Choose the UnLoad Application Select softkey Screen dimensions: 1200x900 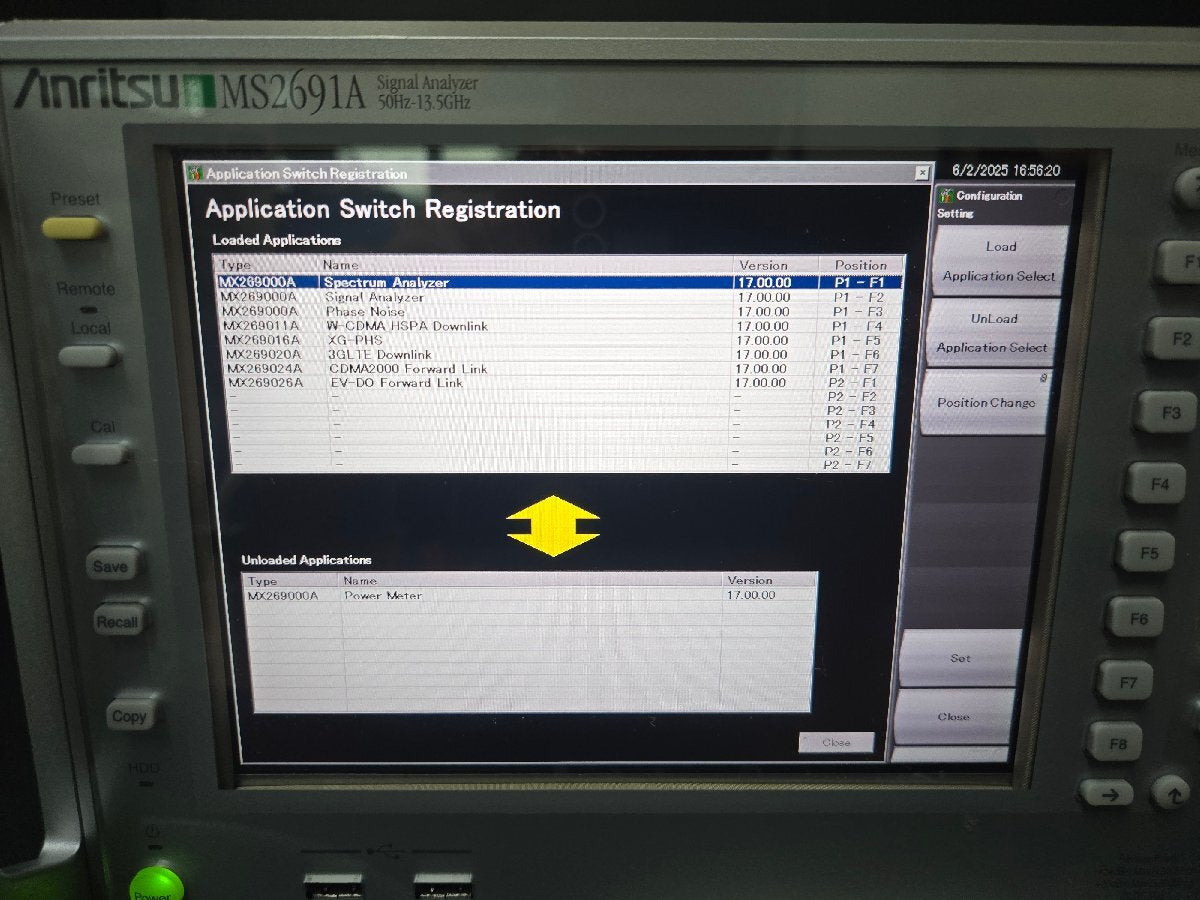click(x=992, y=333)
